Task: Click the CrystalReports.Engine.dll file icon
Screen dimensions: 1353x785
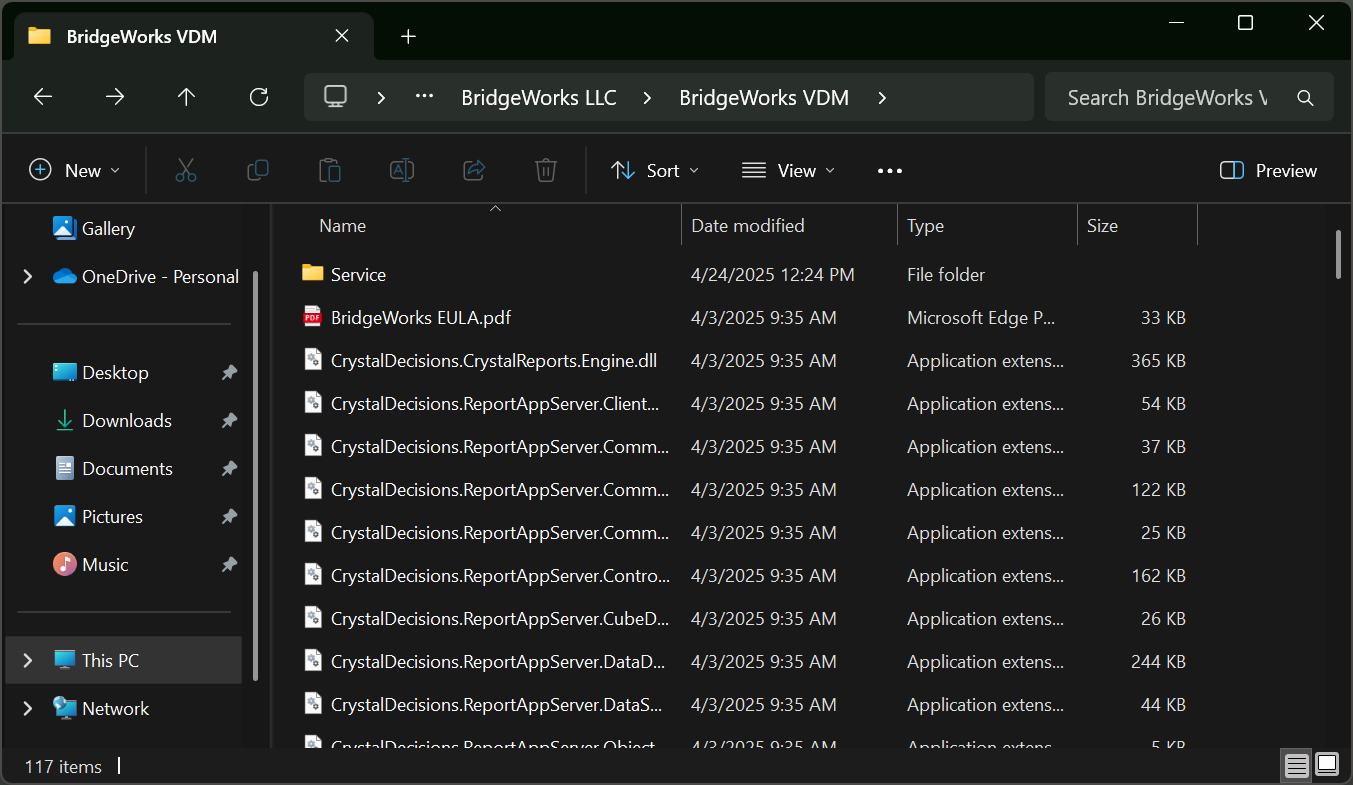Action: point(313,360)
